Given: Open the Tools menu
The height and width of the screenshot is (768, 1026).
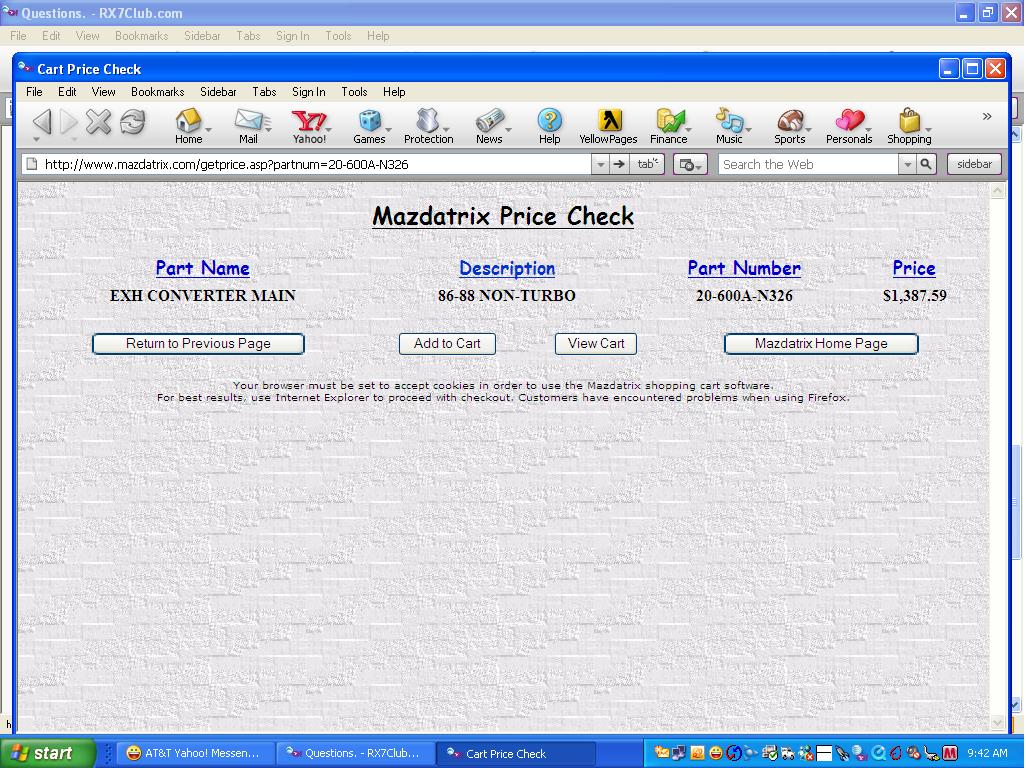Looking at the screenshot, I should coord(354,92).
